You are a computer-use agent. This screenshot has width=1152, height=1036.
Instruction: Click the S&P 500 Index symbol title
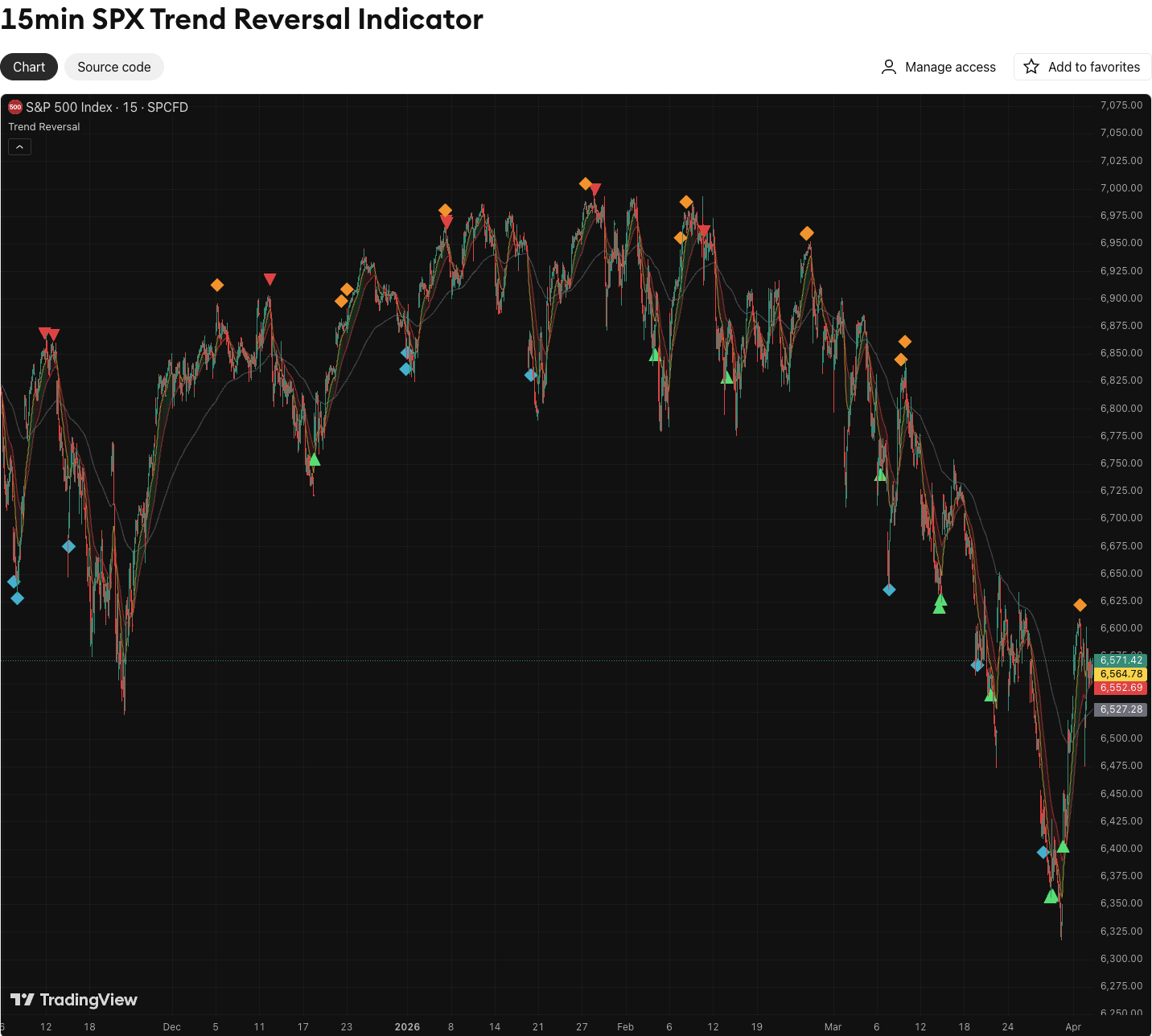pyautogui.click(x=69, y=107)
